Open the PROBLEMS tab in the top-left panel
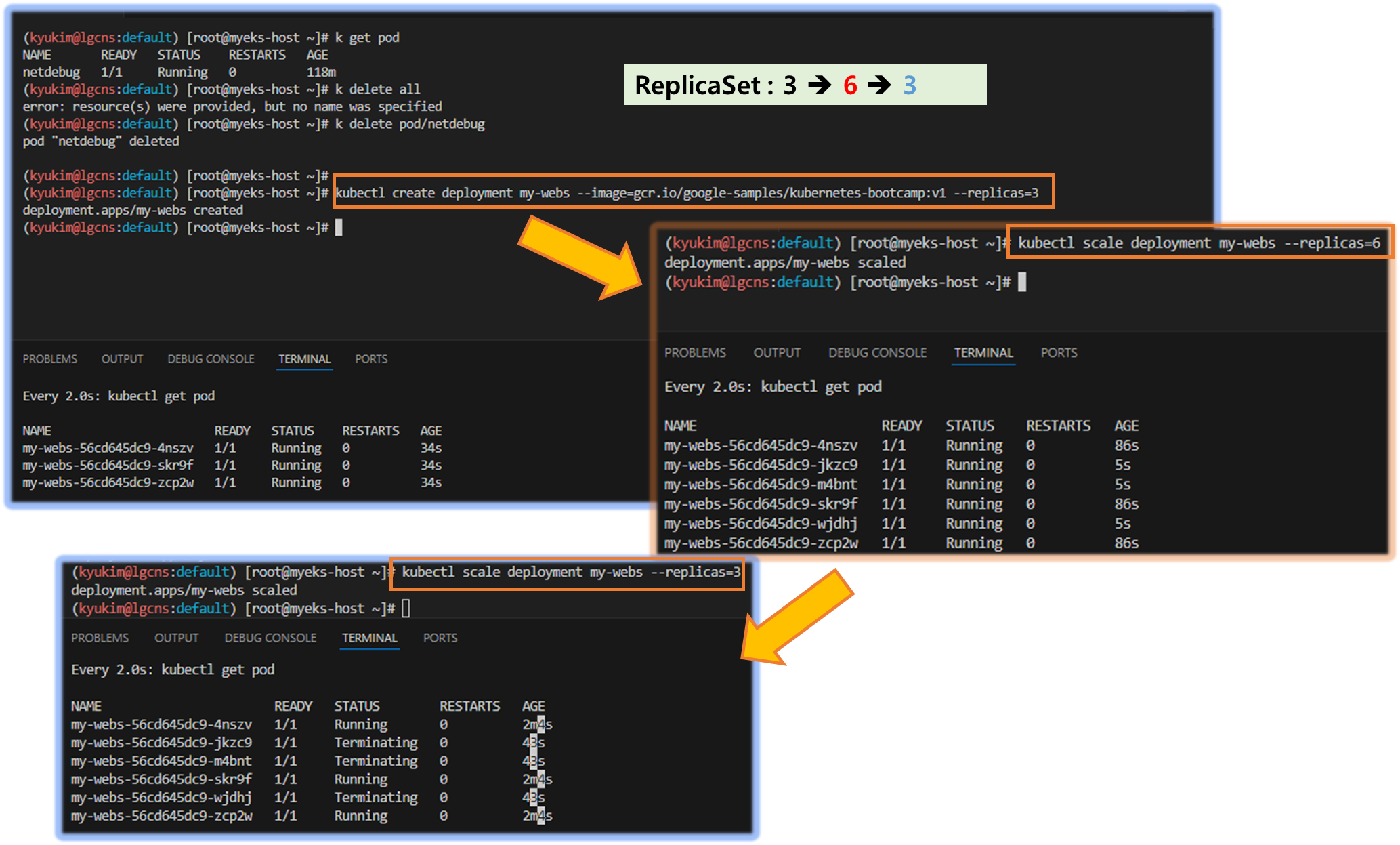Viewport: 1400px width, 845px height. (x=49, y=359)
